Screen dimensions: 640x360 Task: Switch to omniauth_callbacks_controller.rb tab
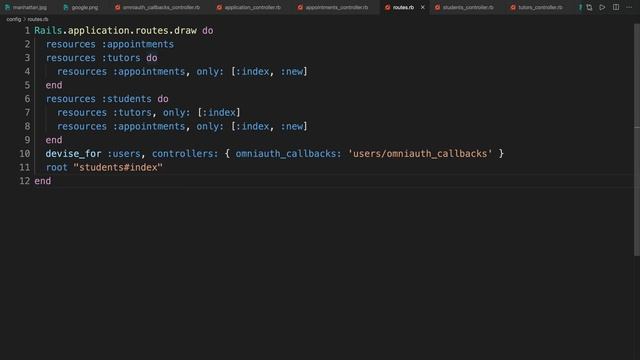click(x=158, y=7)
